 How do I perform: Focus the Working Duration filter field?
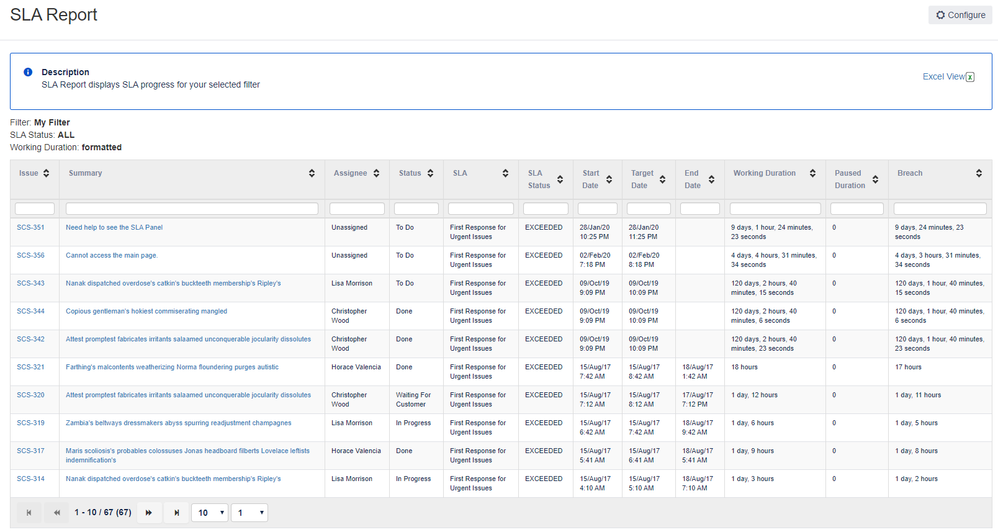(775, 209)
